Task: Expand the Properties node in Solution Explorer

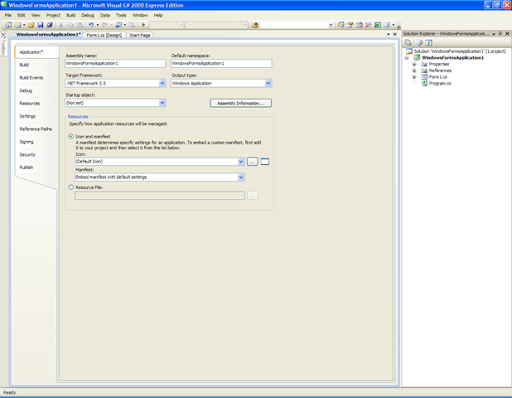Action: (x=414, y=64)
